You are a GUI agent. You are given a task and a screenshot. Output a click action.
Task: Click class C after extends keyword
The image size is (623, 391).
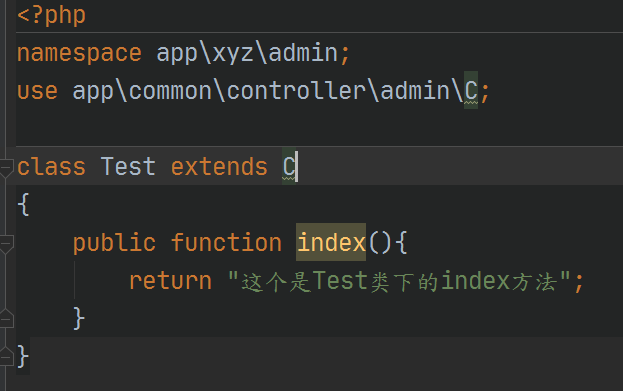click(x=289, y=166)
